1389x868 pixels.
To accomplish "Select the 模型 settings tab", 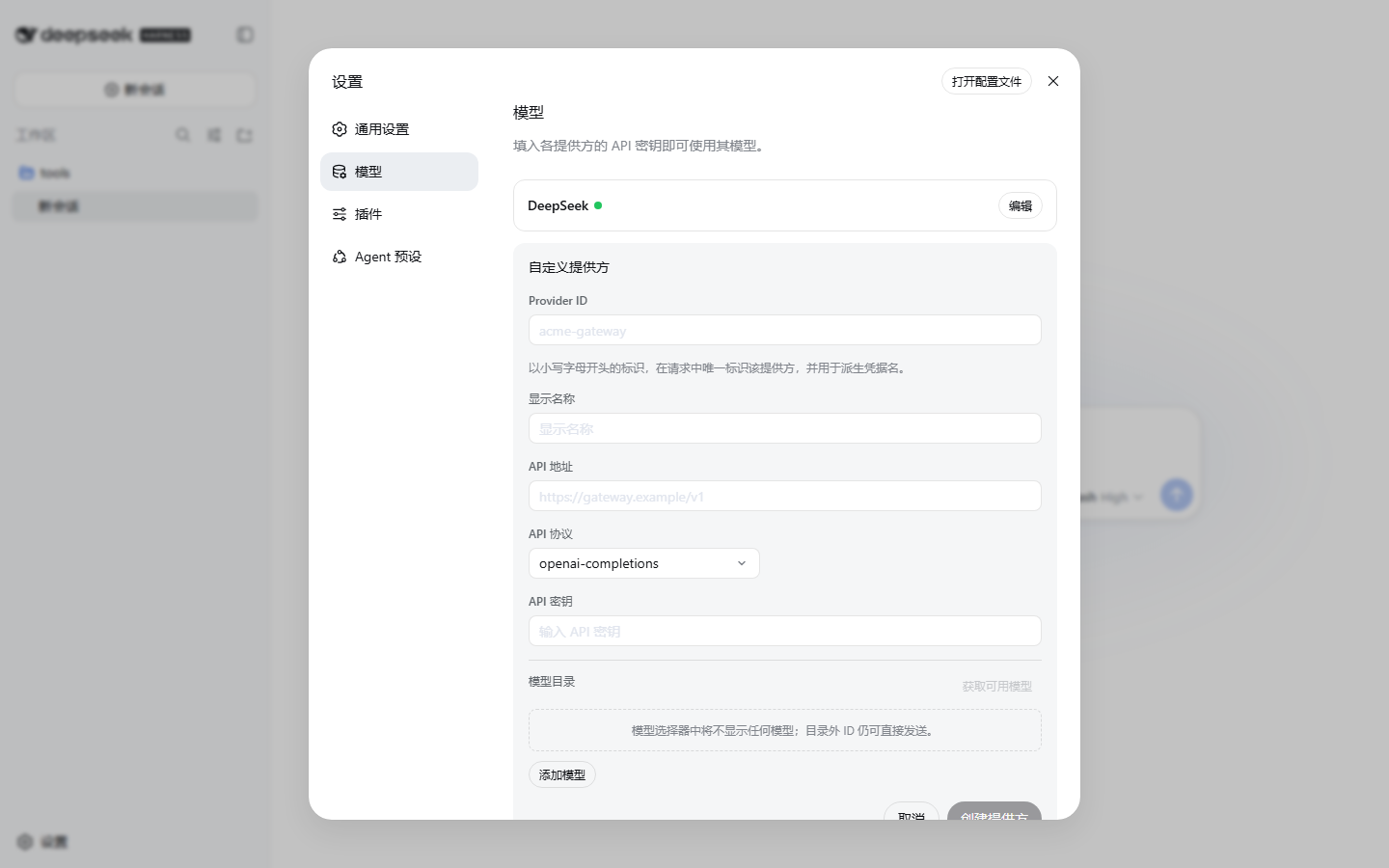I will 399,172.
